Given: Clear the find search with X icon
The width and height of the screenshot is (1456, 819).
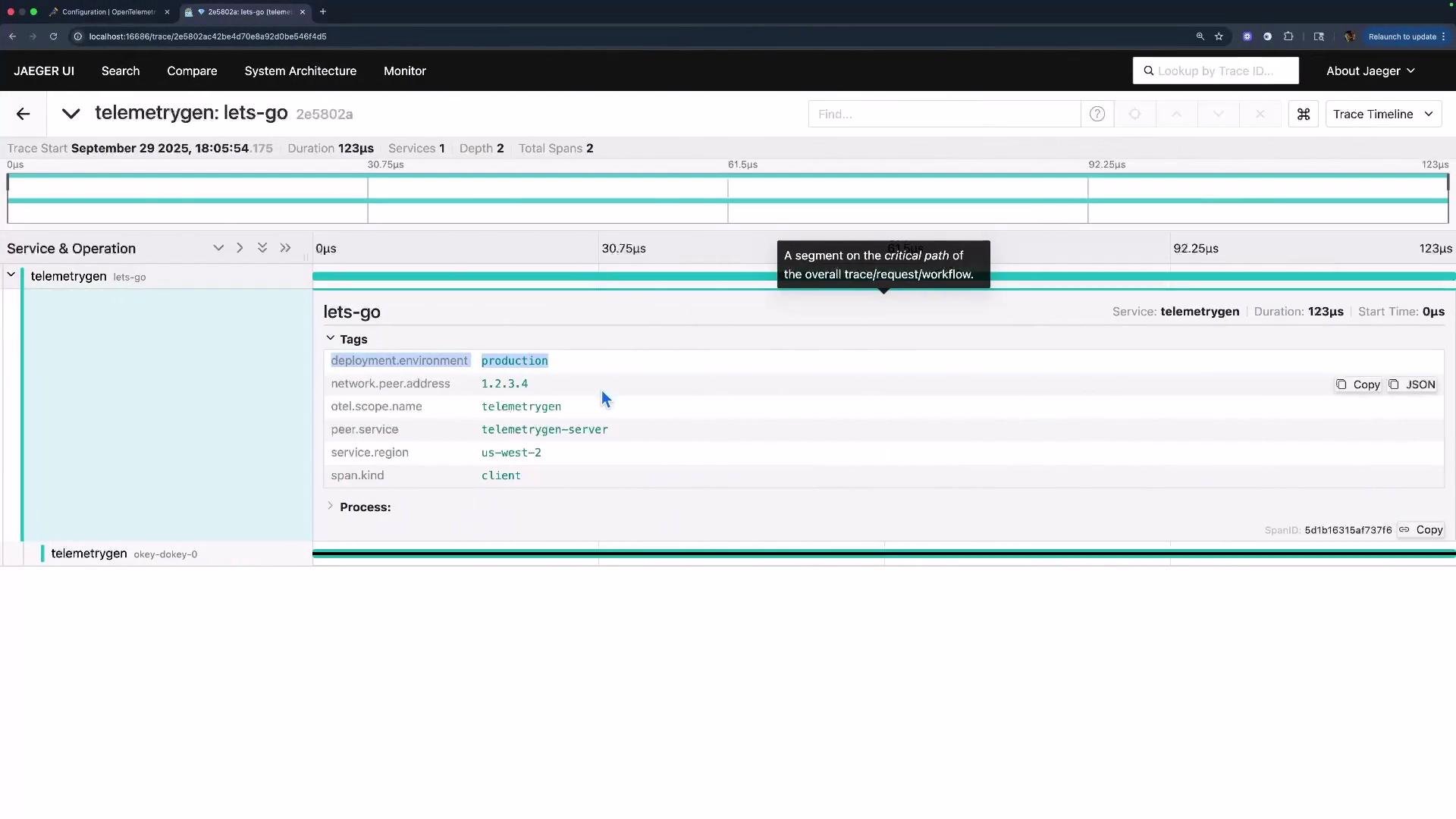Looking at the screenshot, I should [x=1260, y=114].
